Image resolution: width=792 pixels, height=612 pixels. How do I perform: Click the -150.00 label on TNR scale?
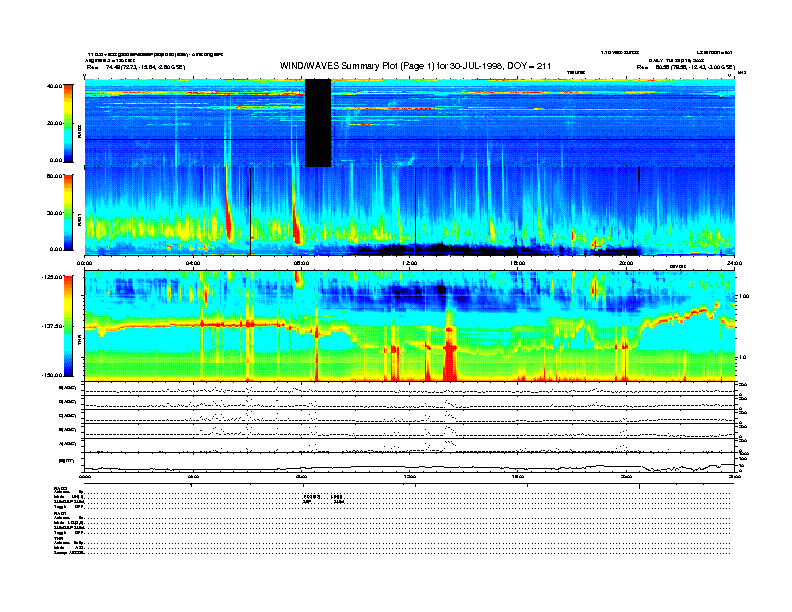click(52, 375)
